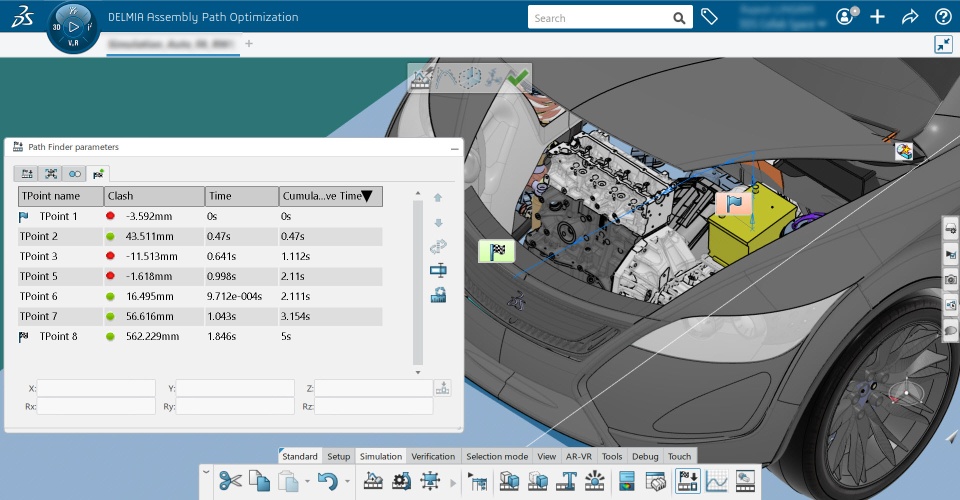This screenshot has height=500, width=960.
Task: Select the TPoint 8 row
Action: click(x=200, y=336)
